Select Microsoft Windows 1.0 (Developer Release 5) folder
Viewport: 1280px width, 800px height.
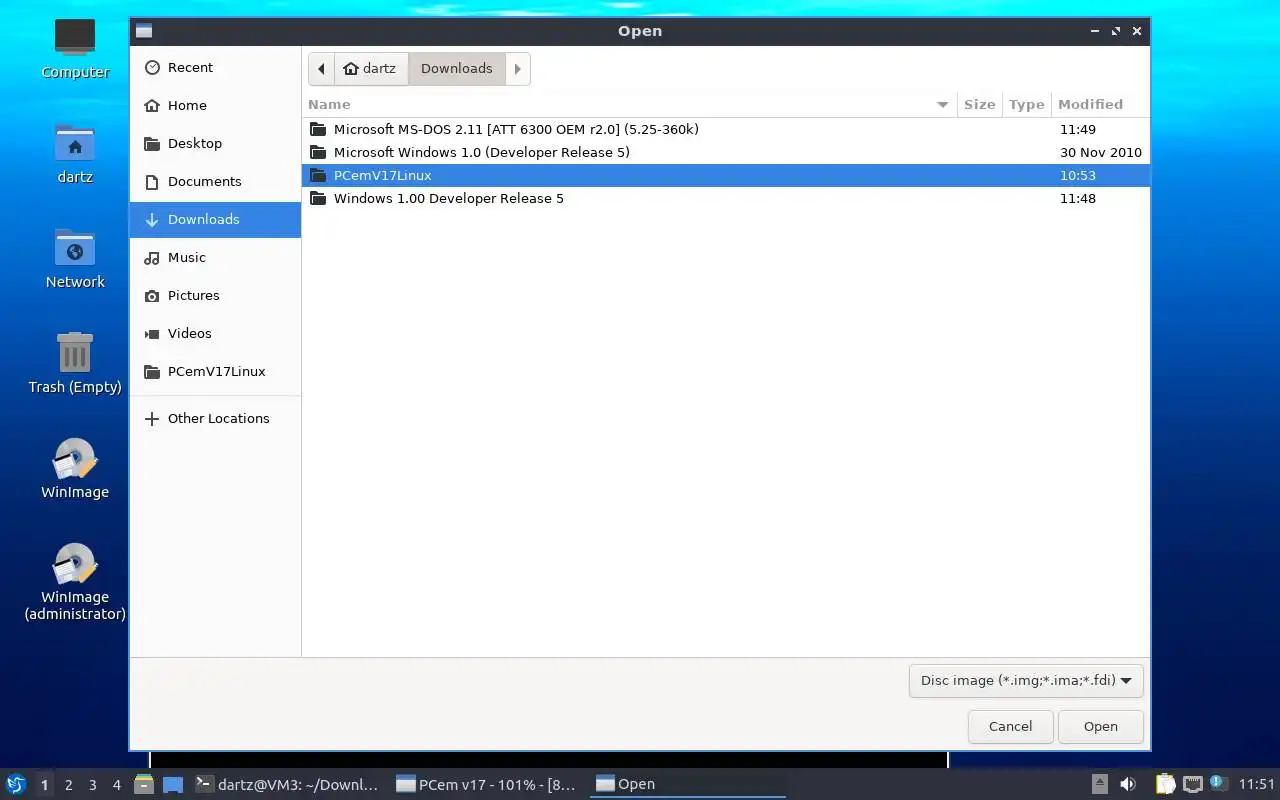726,152
